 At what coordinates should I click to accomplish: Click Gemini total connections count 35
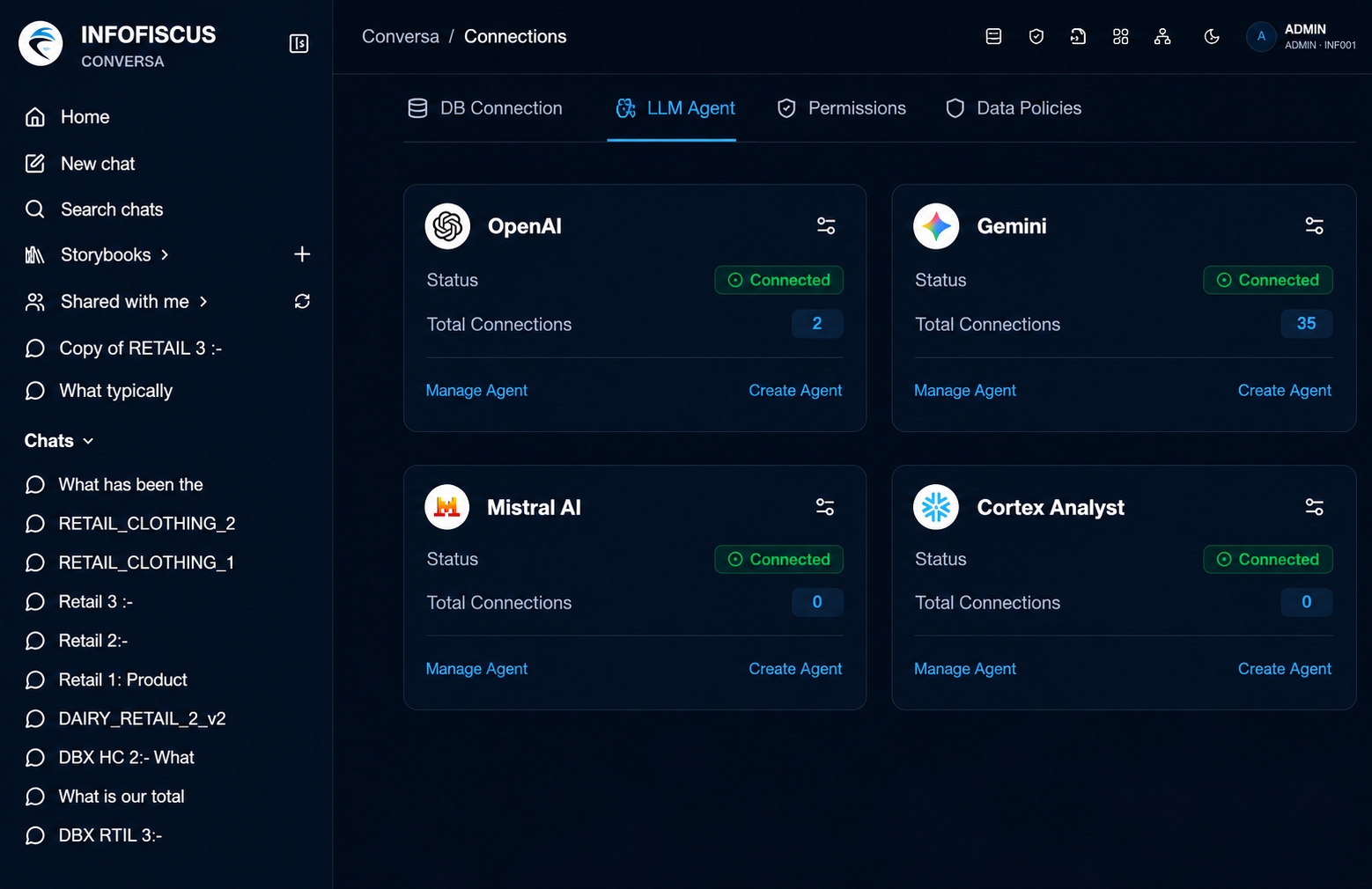pos(1307,324)
